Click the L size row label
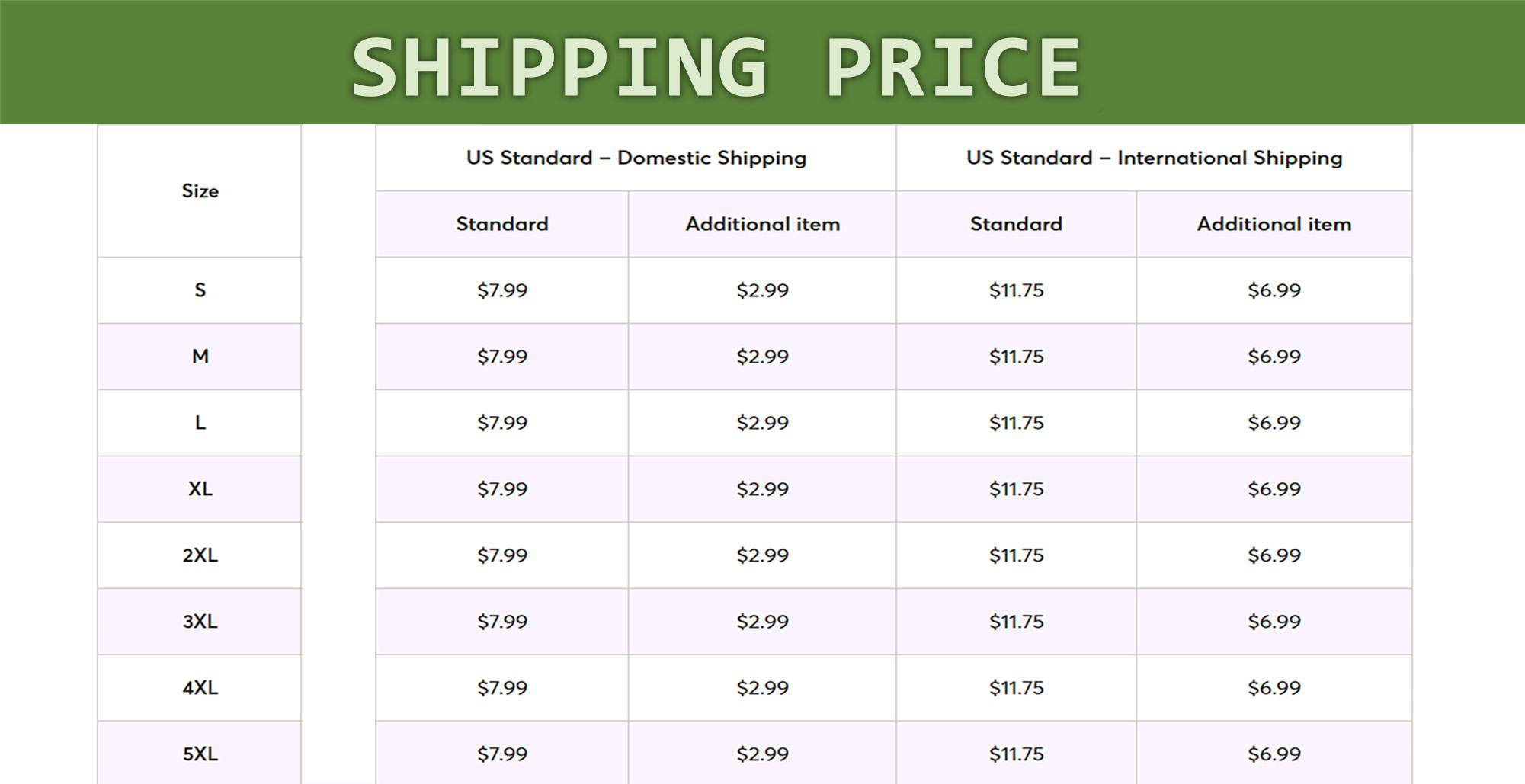The height and width of the screenshot is (784, 1525). [200, 423]
